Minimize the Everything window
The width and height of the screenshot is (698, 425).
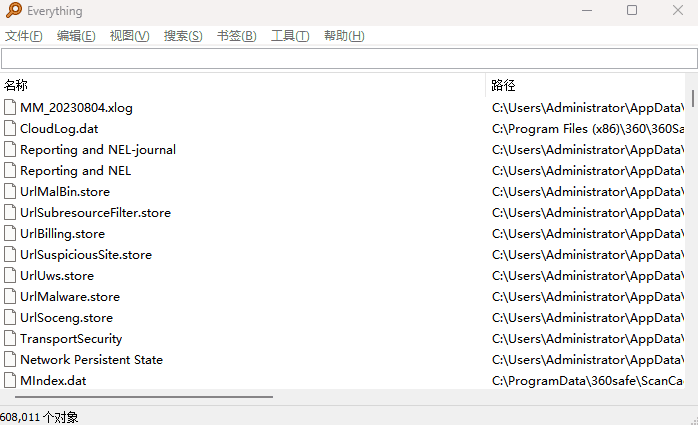(587, 10)
